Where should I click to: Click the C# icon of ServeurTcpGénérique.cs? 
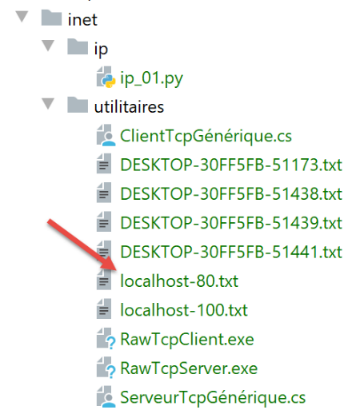[106, 397]
